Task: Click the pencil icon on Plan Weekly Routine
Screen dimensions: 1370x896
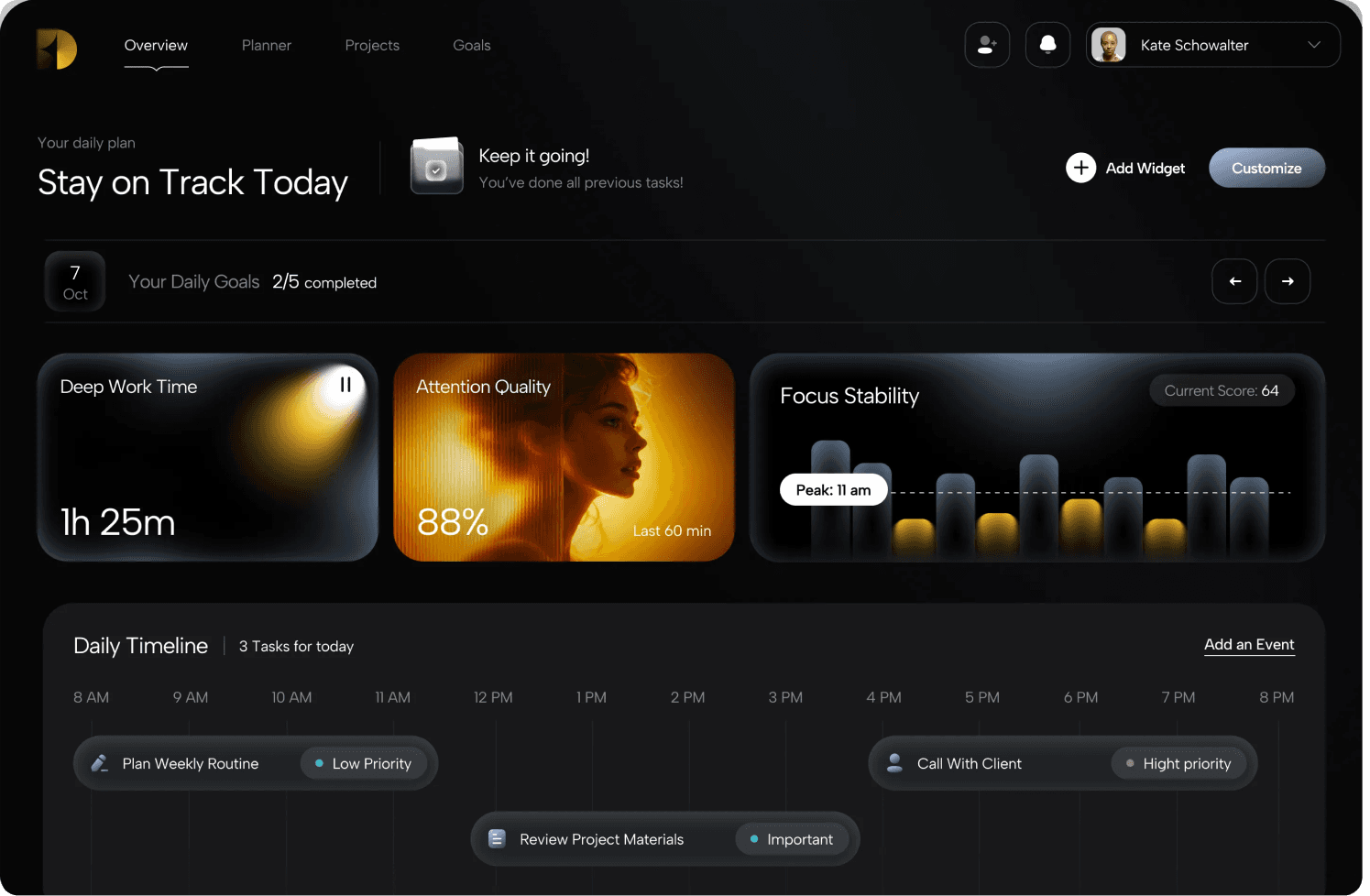Action: (x=100, y=763)
